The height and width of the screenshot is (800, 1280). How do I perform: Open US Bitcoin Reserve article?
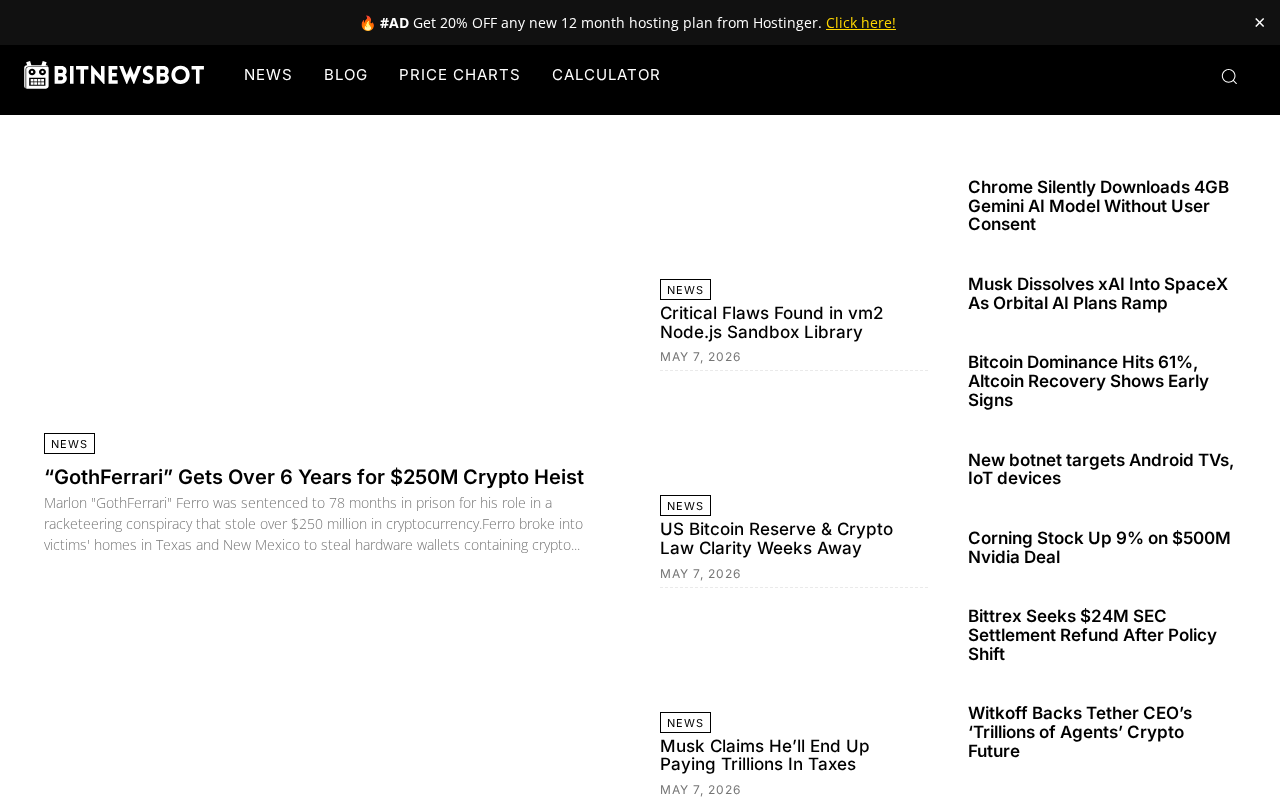[777, 539]
